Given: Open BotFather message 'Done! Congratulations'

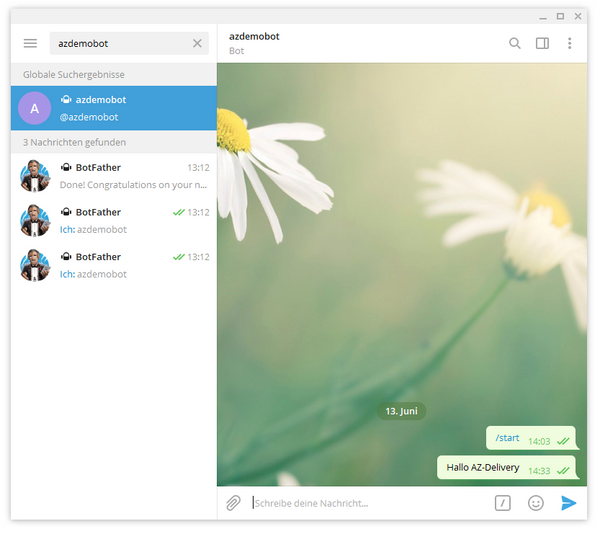Looking at the screenshot, I should point(114,176).
